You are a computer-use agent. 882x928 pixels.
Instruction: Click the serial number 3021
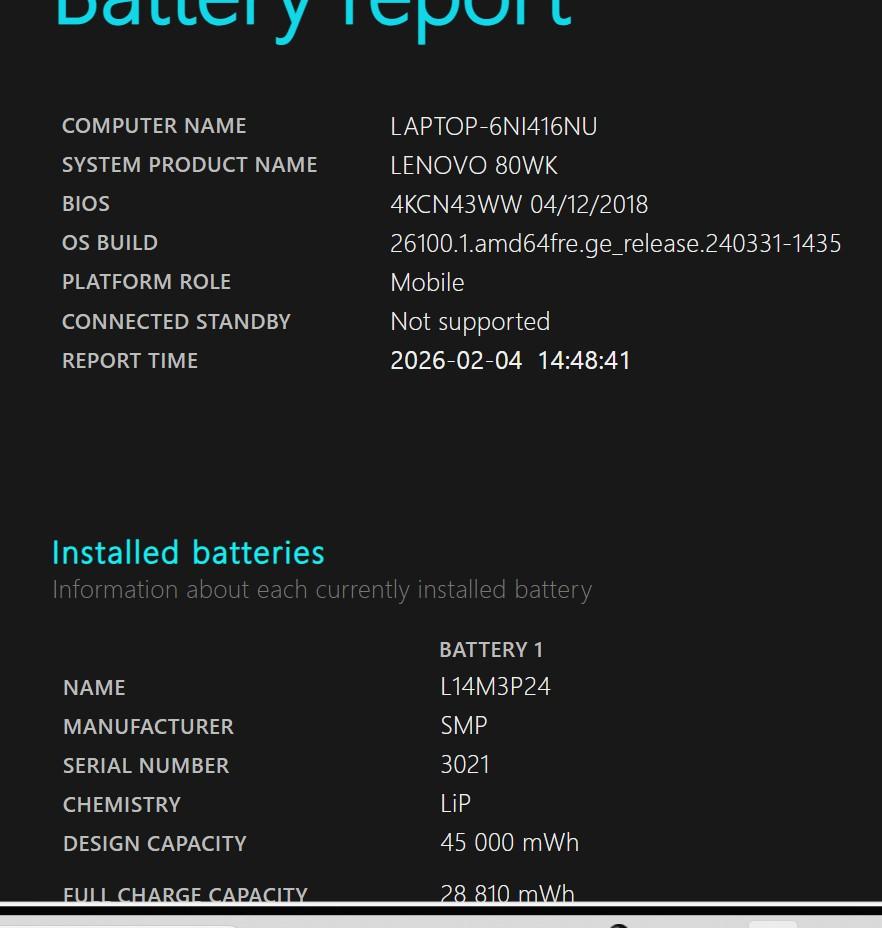(x=465, y=766)
